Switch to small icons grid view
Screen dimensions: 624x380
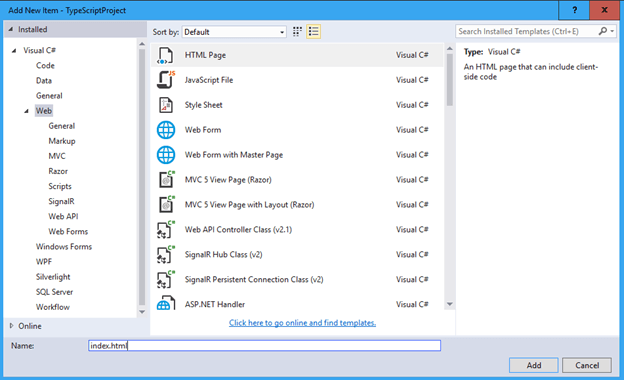click(x=297, y=31)
